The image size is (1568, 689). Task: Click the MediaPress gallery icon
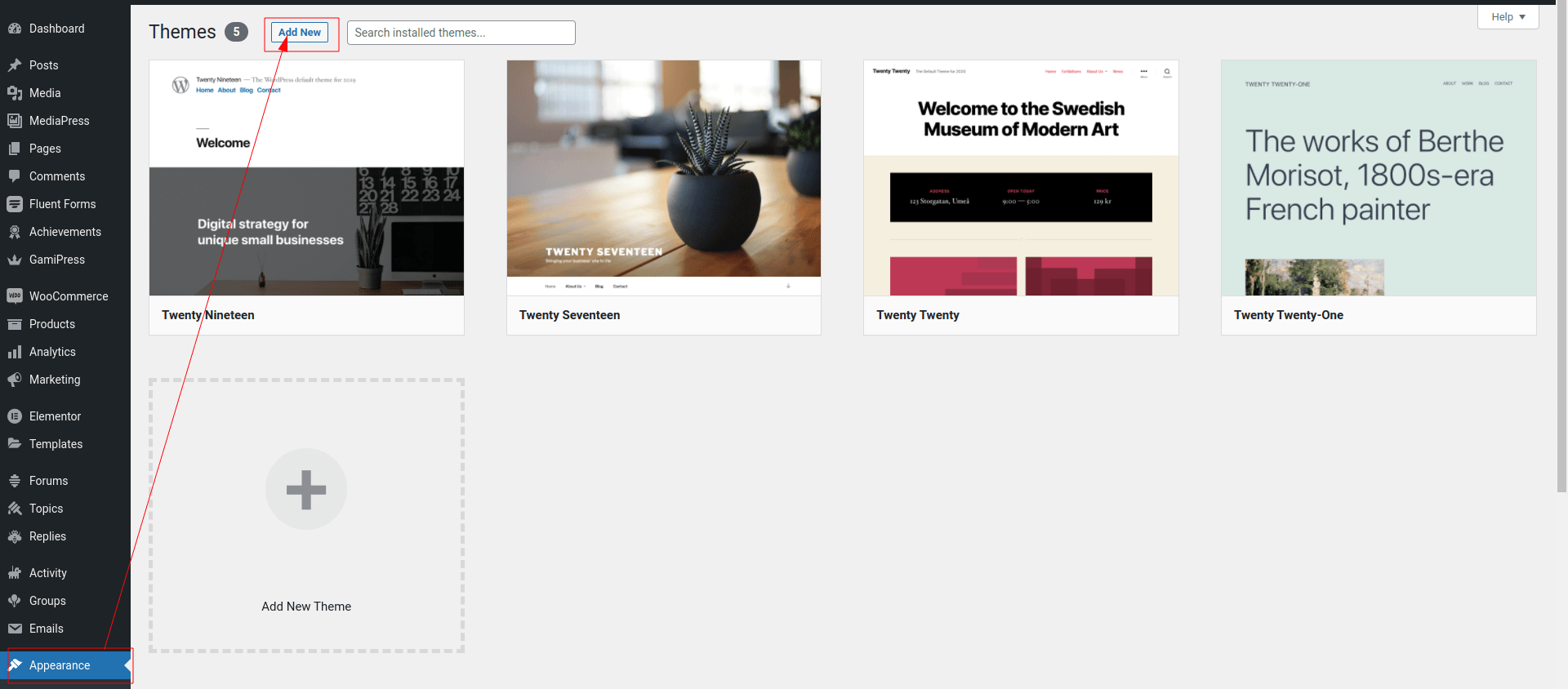[15, 121]
